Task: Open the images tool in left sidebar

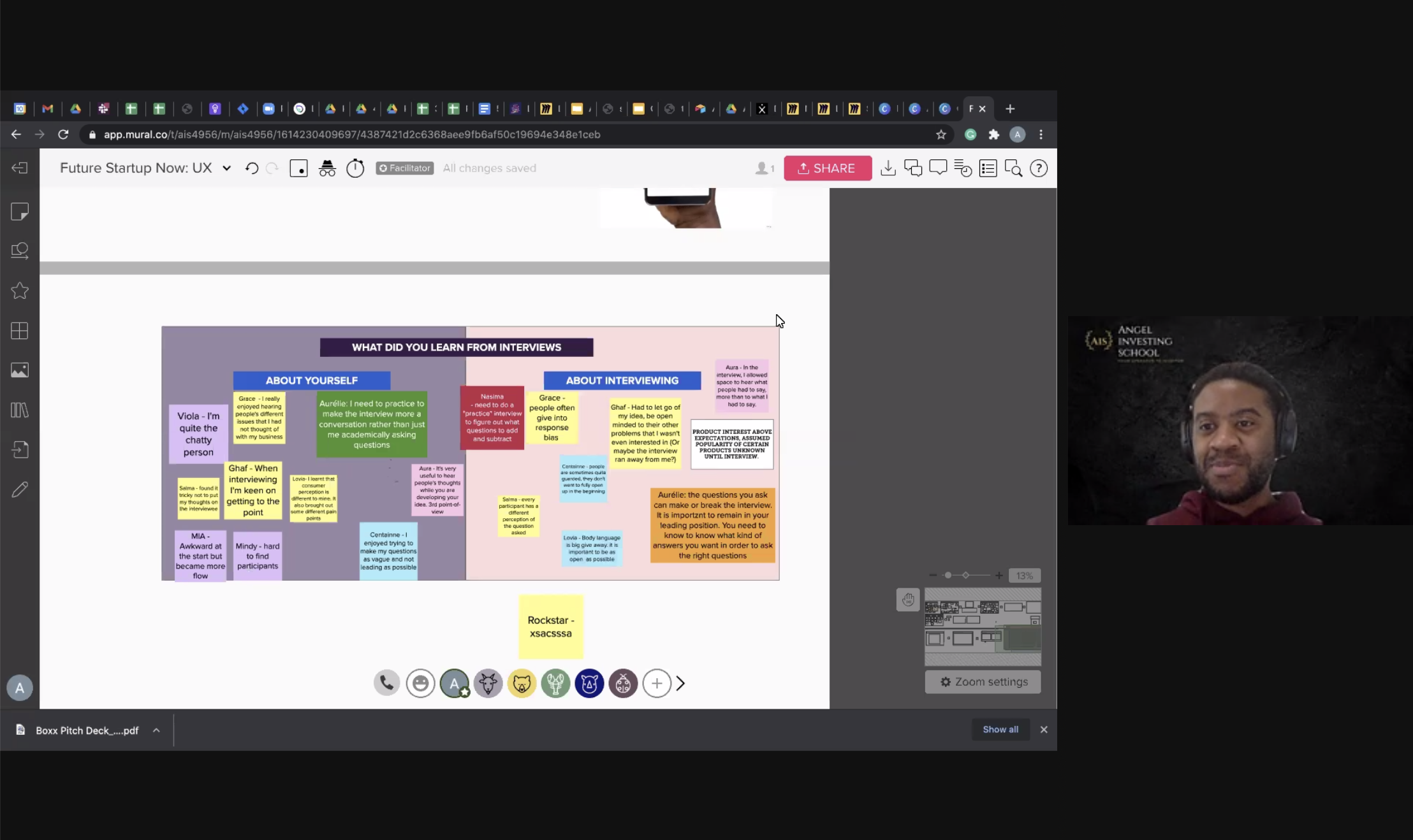Action: (20, 370)
